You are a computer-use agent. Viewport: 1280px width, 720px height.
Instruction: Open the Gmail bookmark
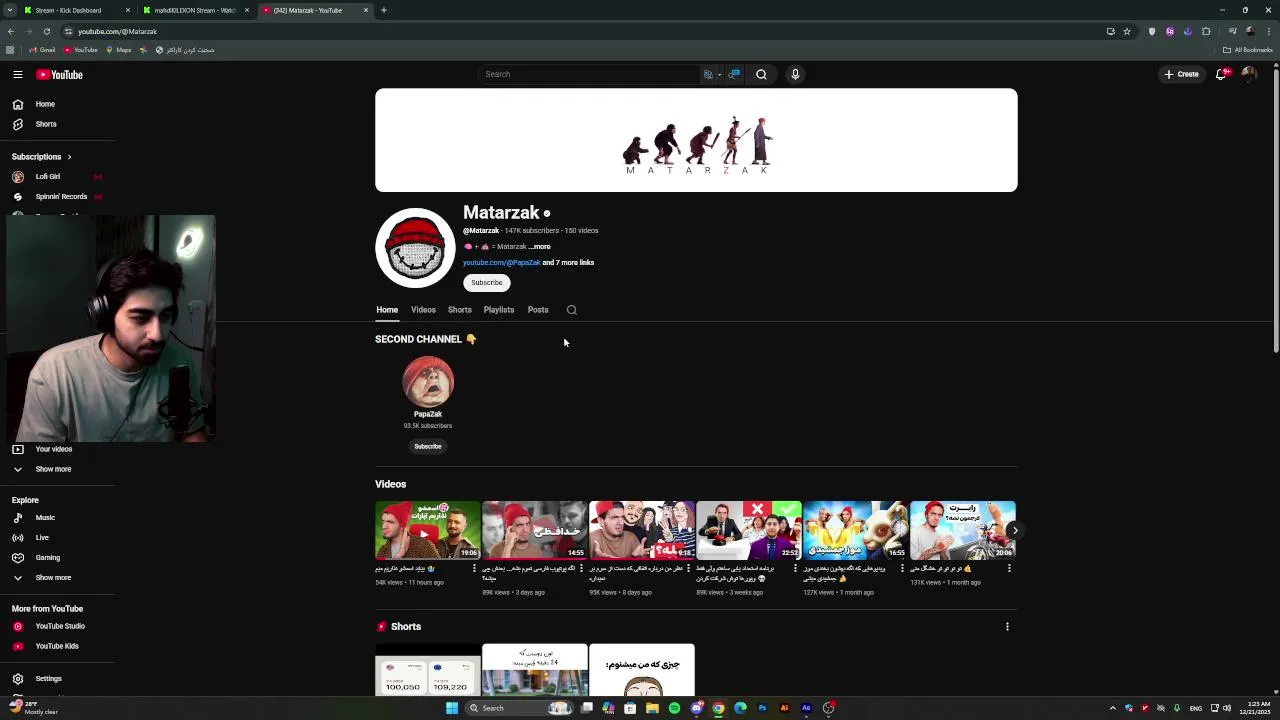[42, 50]
